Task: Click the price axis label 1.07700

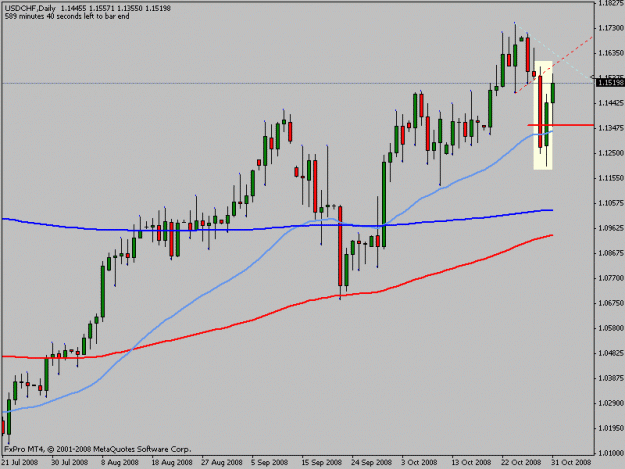Action: (x=611, y=278)
